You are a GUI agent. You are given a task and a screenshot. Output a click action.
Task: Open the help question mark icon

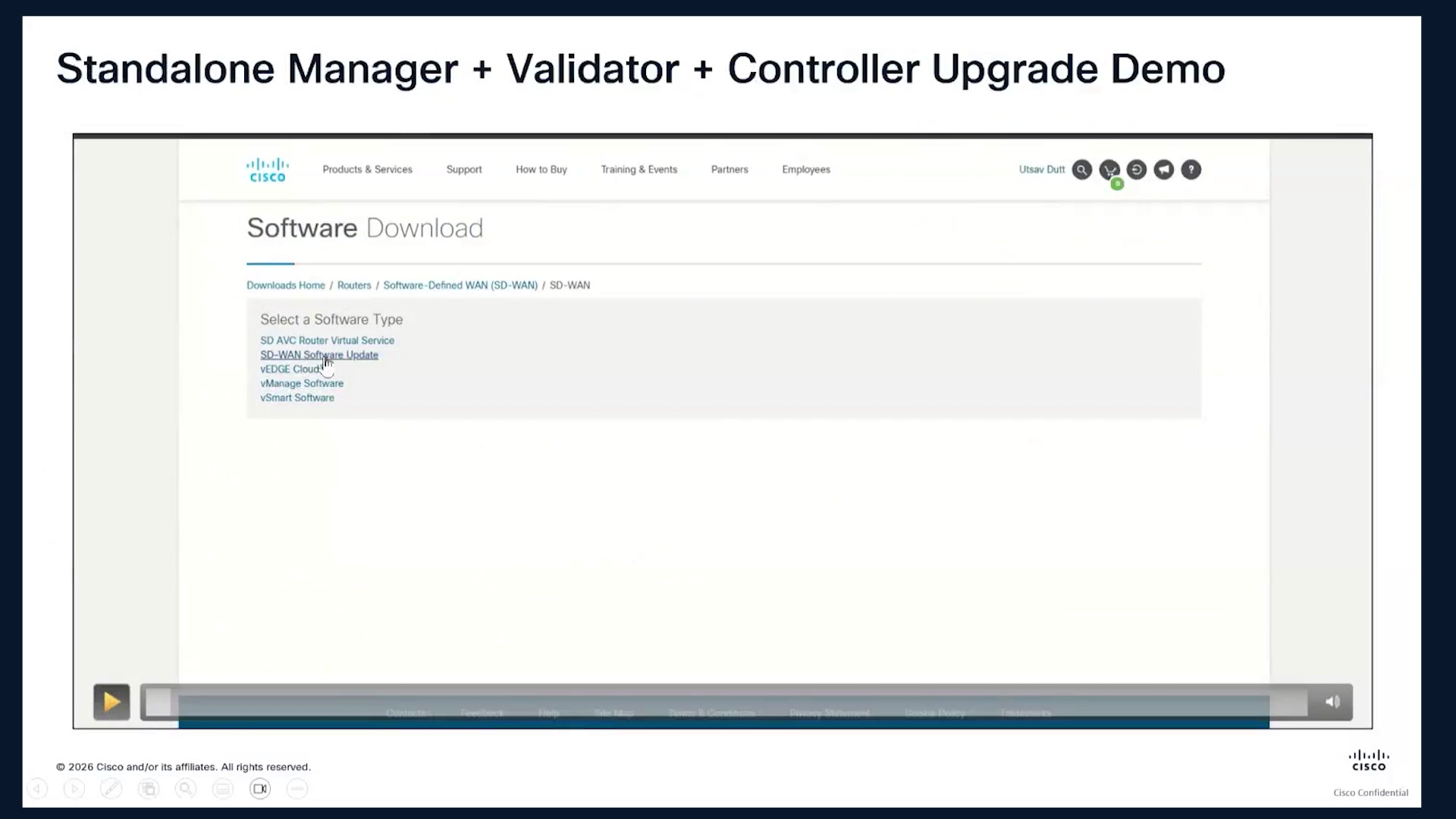tap(1191, 170)
